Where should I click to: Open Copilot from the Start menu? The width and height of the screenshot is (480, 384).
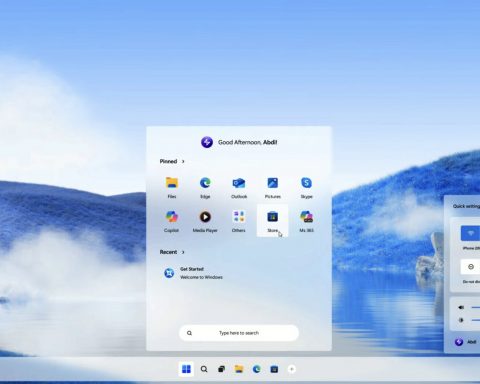(172, 221)
